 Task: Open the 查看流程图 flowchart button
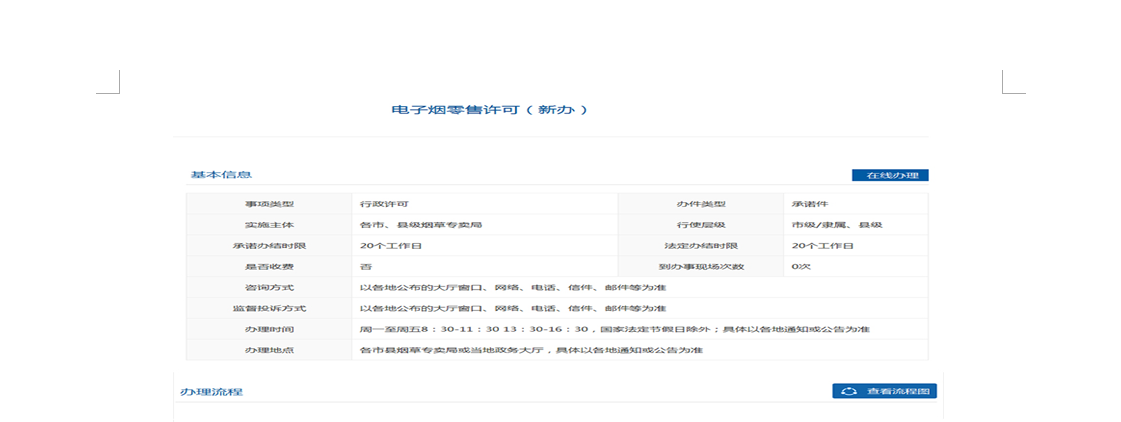point(884,391)
